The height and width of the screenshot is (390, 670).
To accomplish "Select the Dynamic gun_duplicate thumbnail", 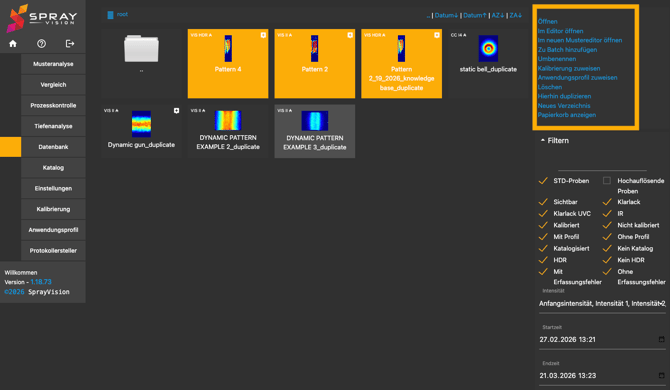I will (x=141, y=124).
